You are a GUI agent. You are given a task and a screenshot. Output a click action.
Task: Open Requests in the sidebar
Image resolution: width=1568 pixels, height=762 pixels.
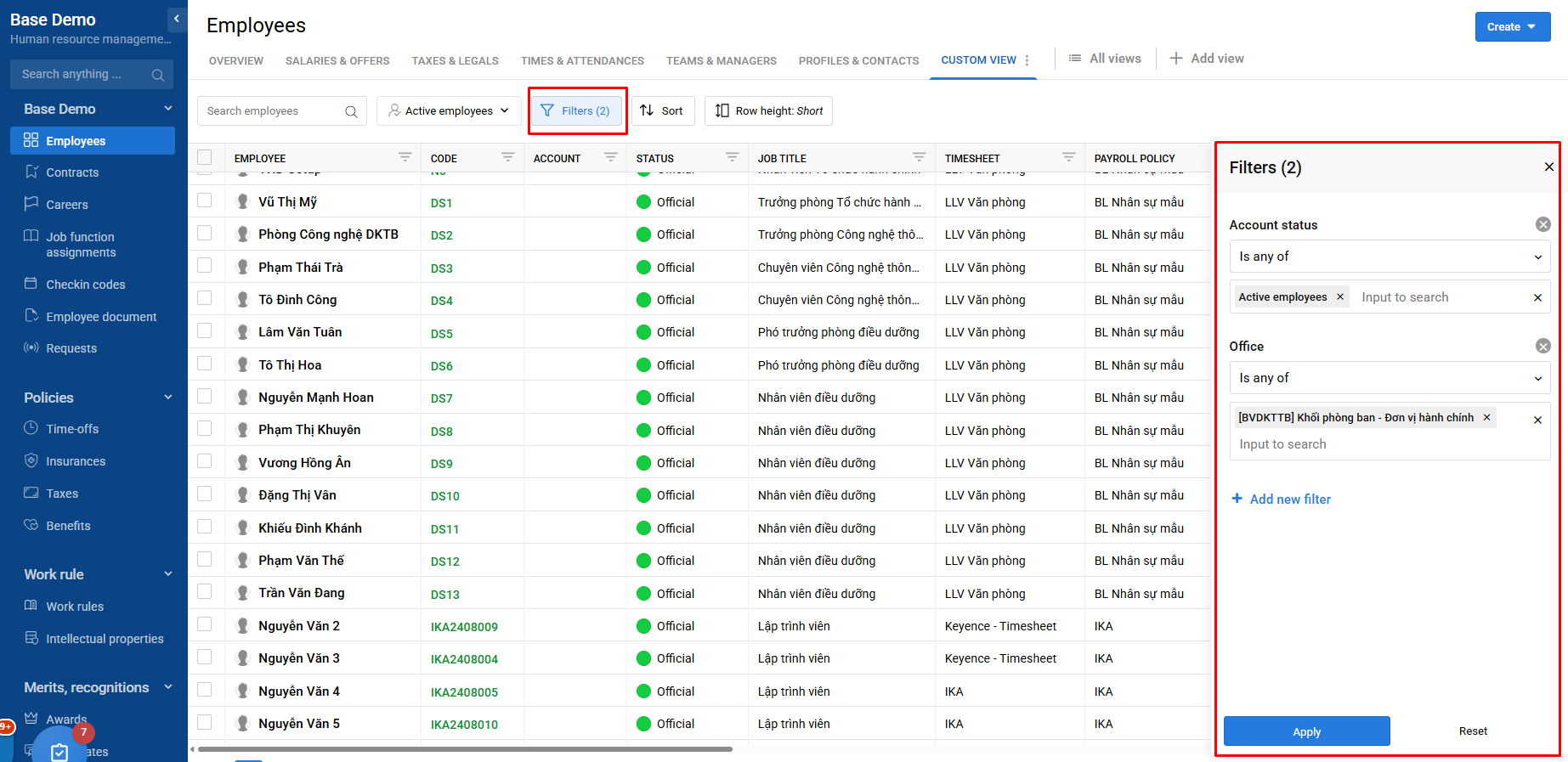point(71,348)
